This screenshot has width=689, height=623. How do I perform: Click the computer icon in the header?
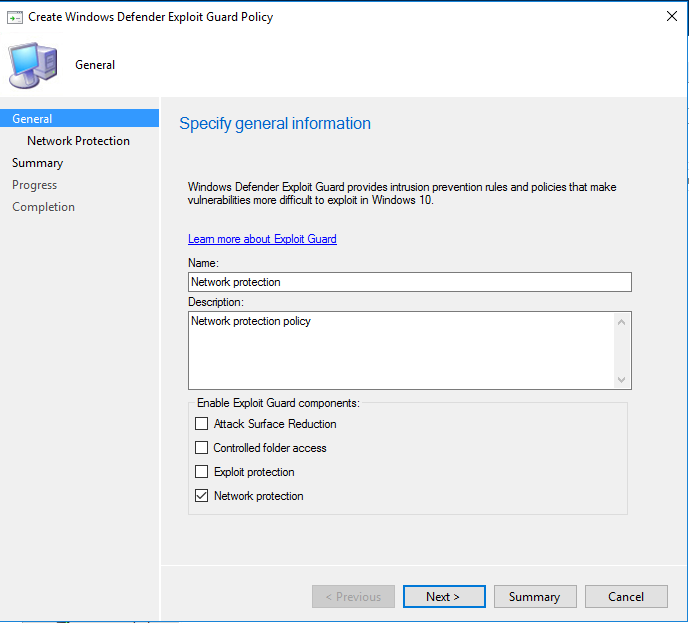click(33, 65)
